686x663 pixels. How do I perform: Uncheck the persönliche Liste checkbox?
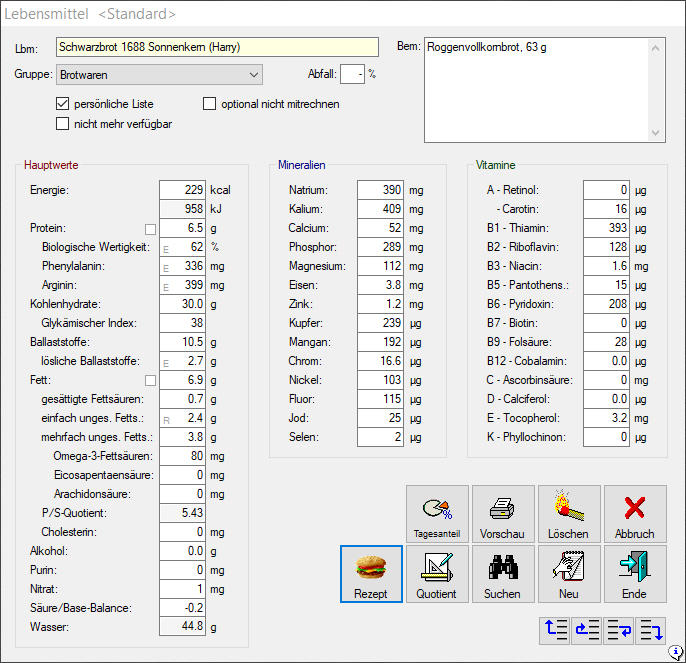(x=63, y=104)
